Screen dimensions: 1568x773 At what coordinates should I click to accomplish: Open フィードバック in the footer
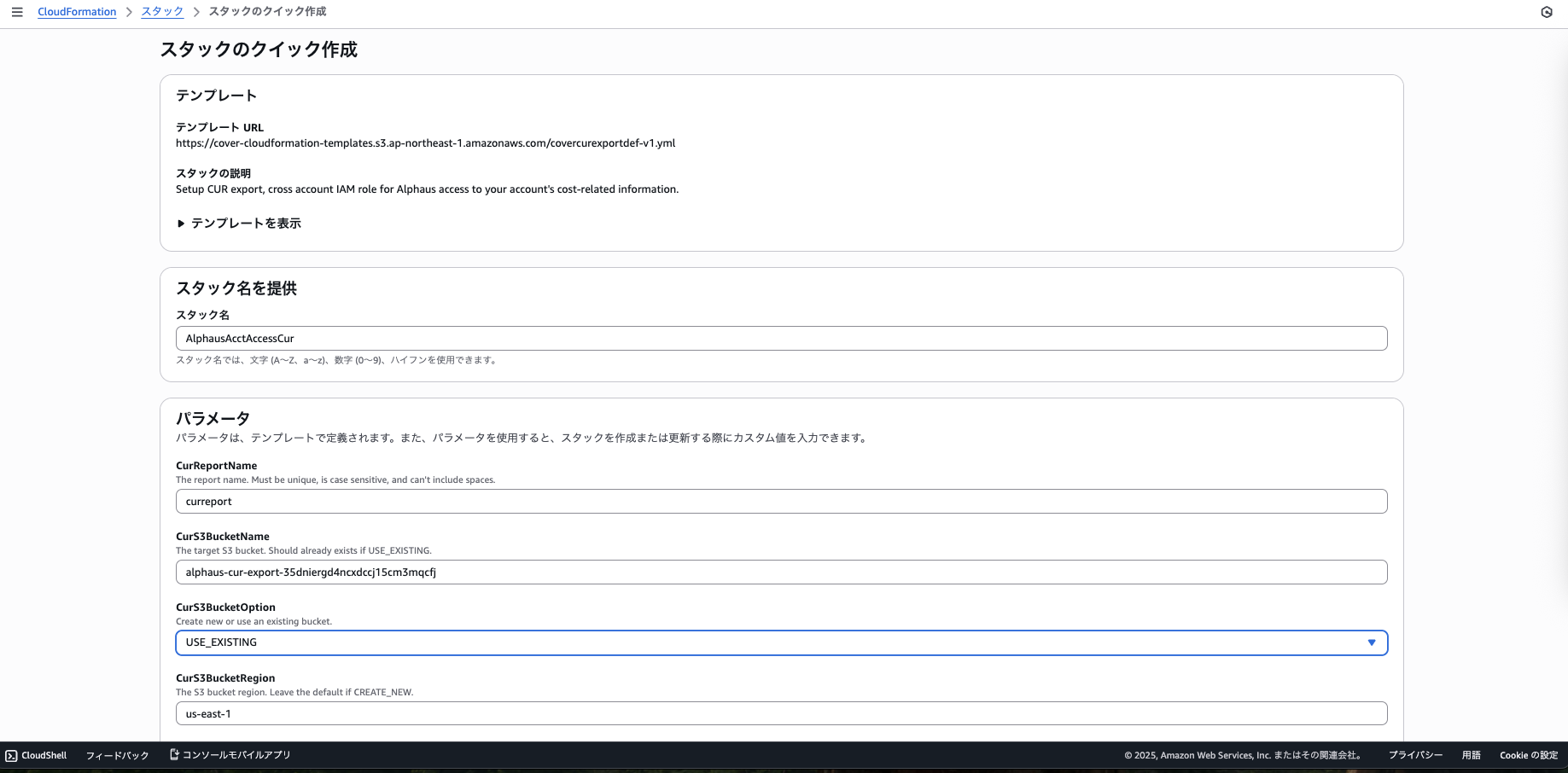tap(117, 755)
